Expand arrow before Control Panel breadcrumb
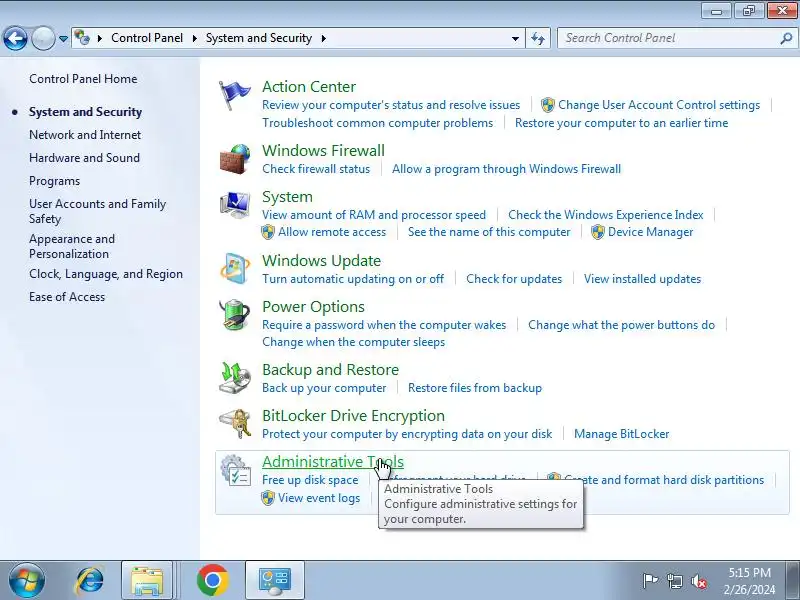This screenshot has width=800, height=600. pyautogui.click(x=99, y=38)
